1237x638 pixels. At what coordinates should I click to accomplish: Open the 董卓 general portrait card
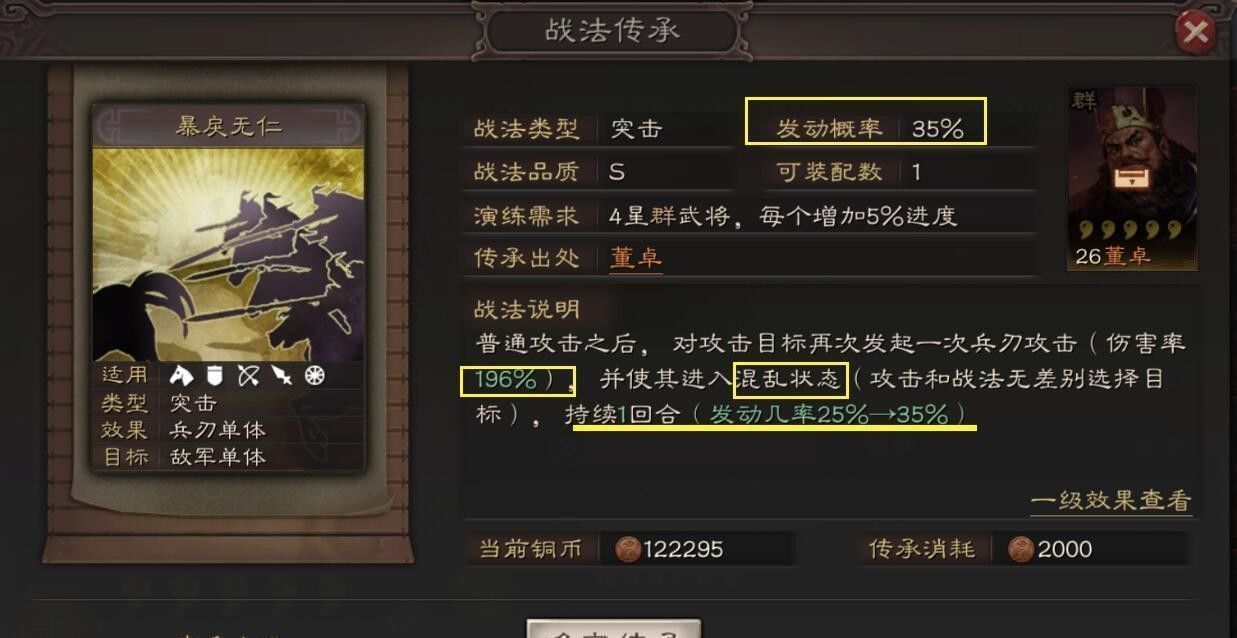[1132, 179]
